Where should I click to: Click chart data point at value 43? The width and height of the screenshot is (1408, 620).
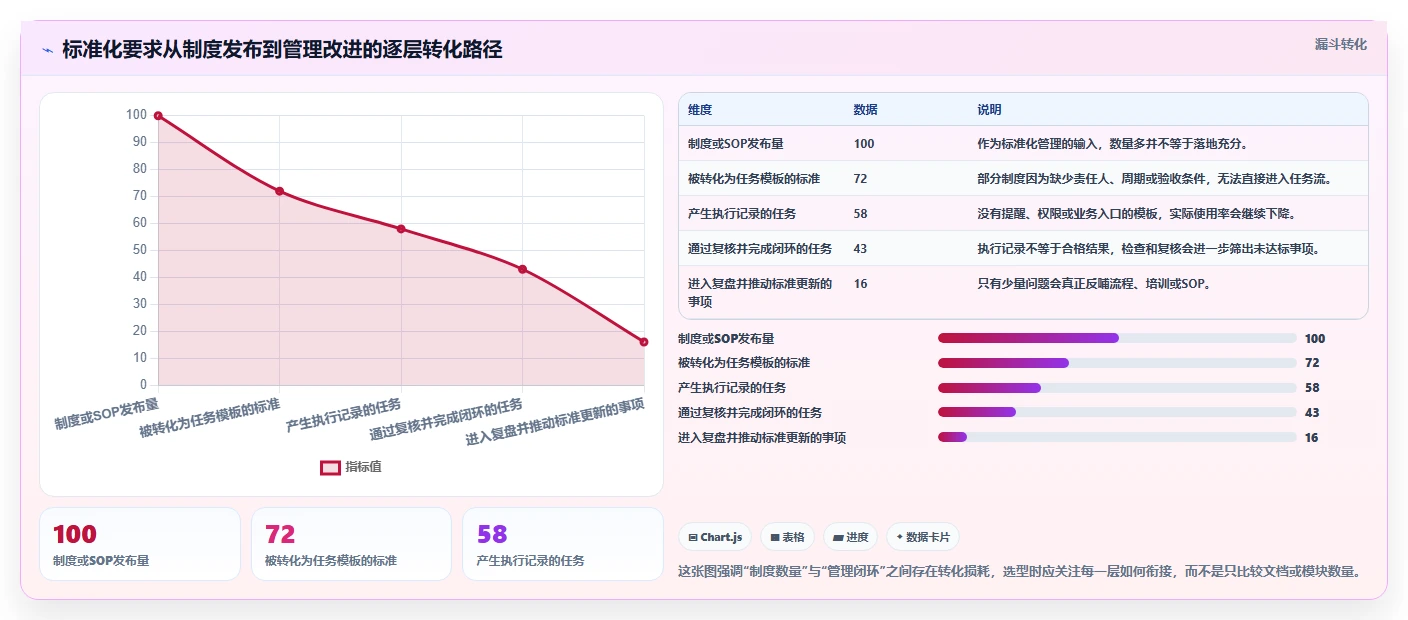[x=523, y=269]
